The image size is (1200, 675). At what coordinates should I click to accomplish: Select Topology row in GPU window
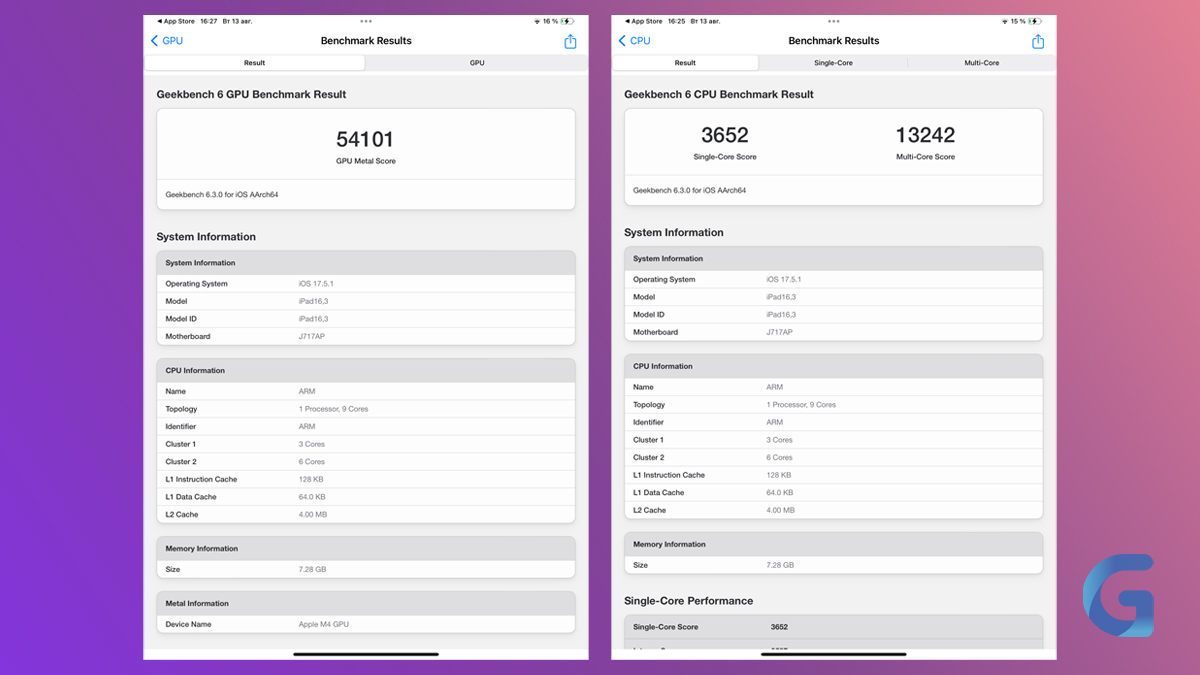coord(366,409)
